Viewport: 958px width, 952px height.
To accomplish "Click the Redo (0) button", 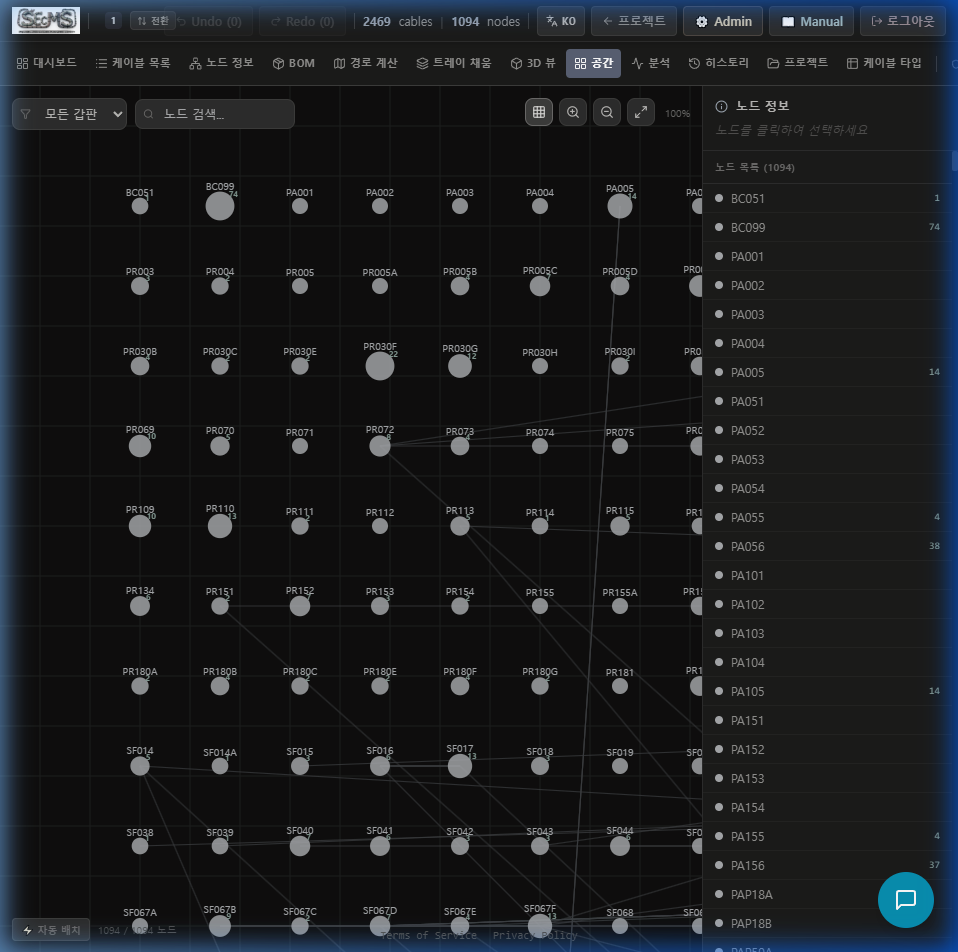I will click(303, 21).
